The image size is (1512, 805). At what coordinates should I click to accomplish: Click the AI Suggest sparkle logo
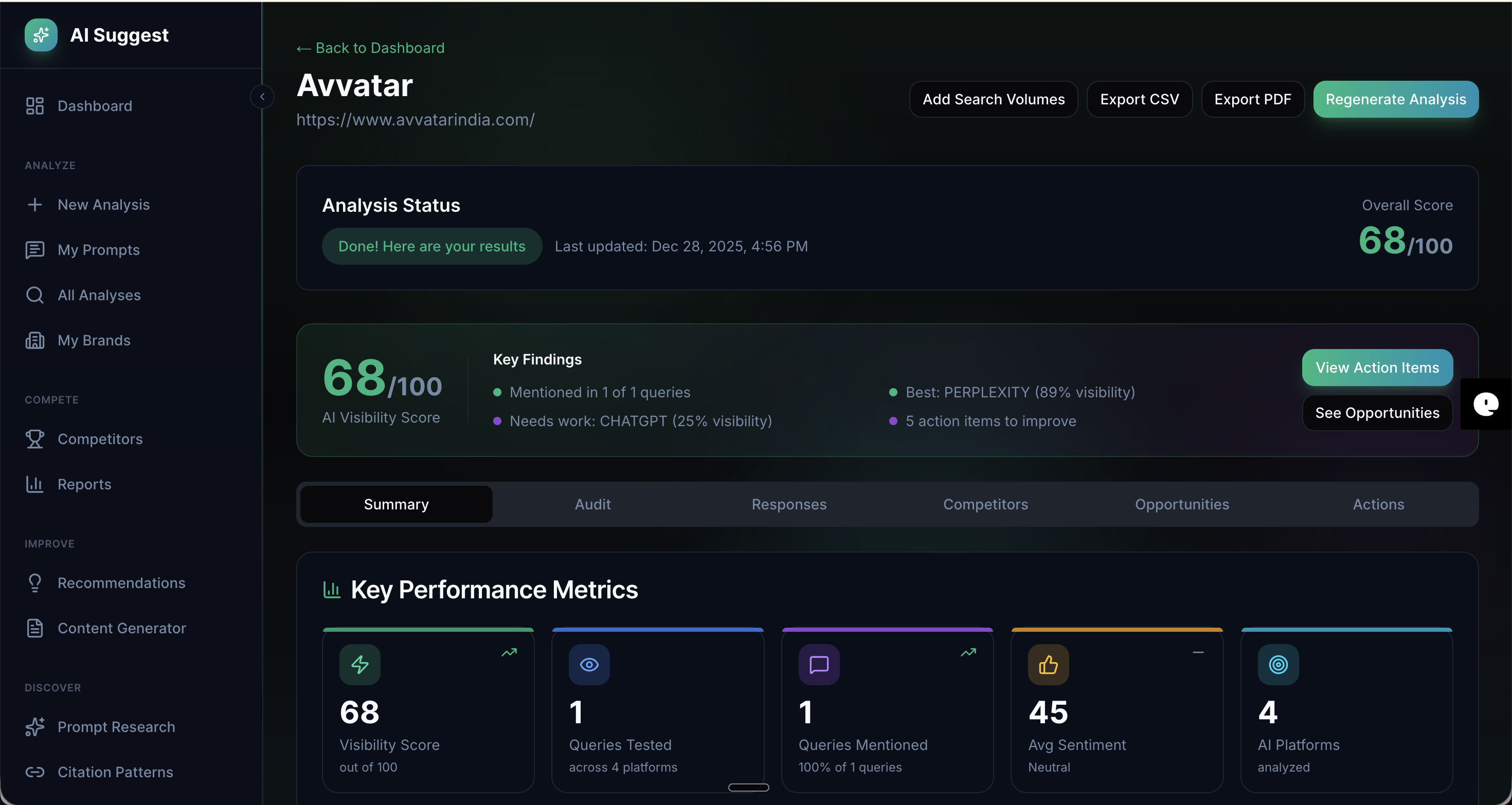[x=40, y=34]
